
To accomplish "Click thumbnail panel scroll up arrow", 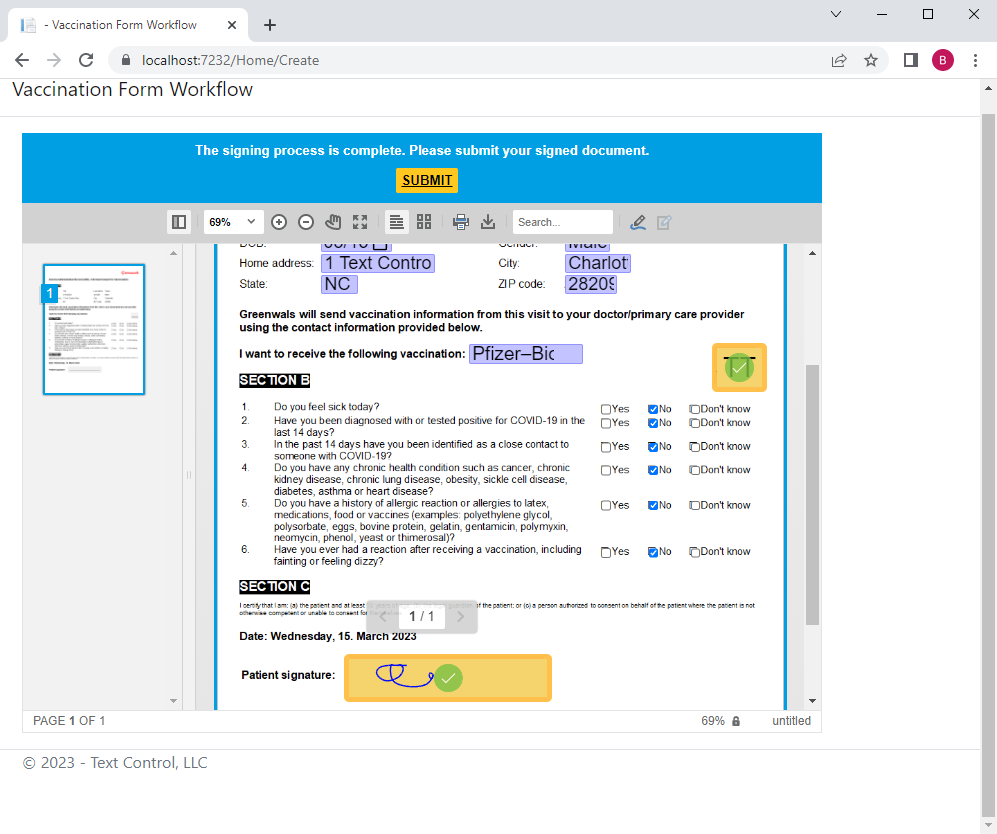I will tap(174, 253).
